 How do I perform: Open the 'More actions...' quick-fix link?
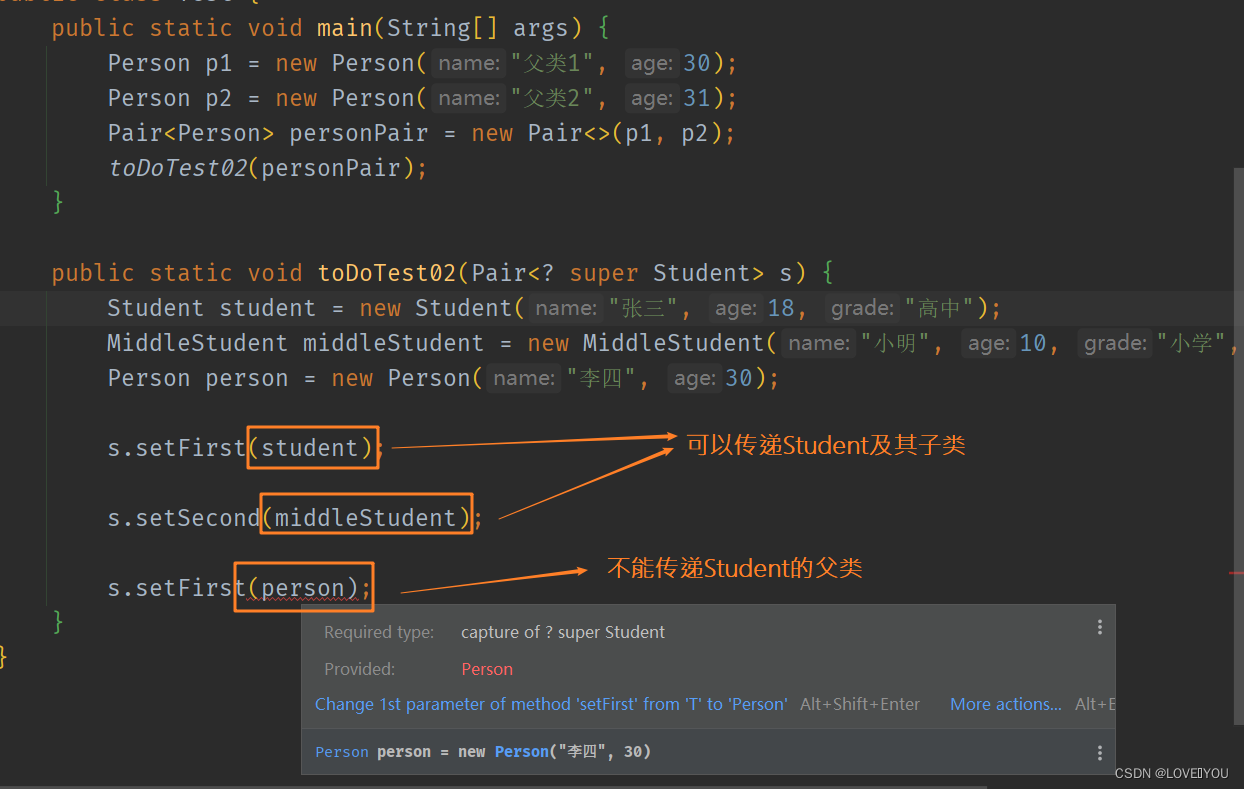1006,704
